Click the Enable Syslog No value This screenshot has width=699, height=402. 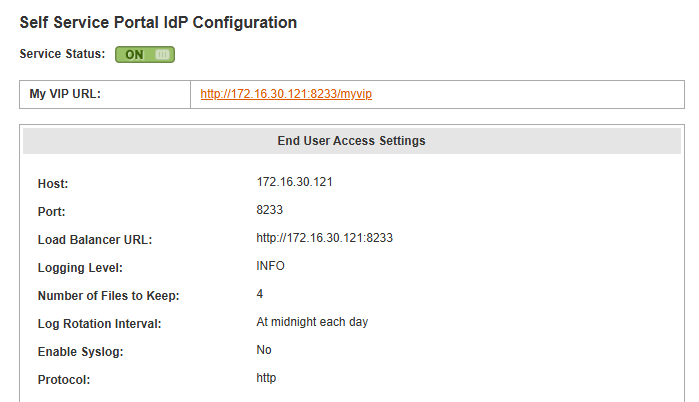point(264,350)
